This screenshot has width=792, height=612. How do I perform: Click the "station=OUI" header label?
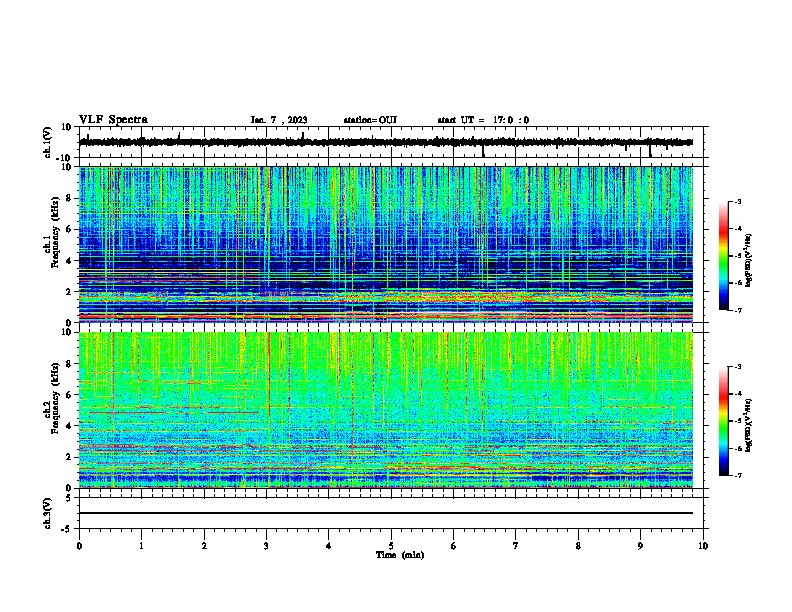pyautogui.click(x=370, y=120)
